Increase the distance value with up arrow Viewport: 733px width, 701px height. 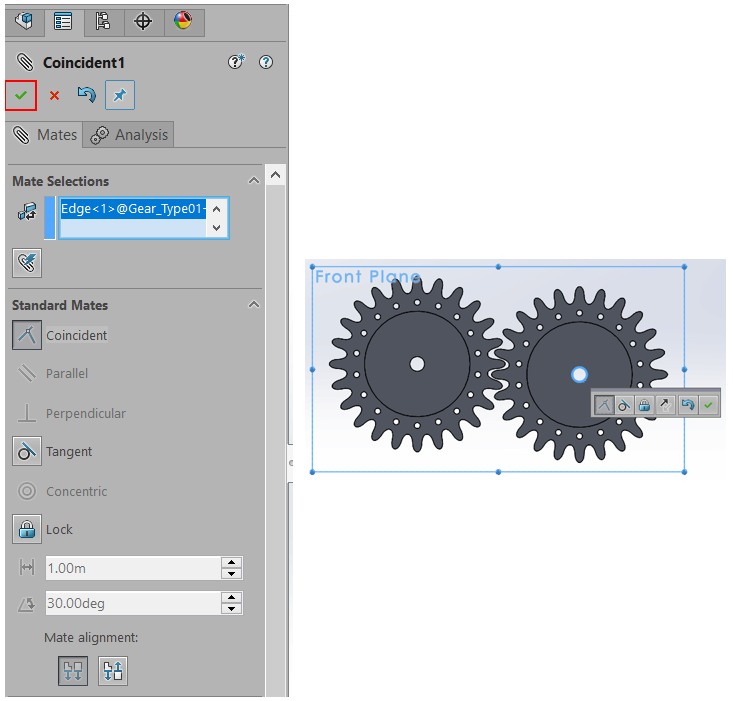pos(231,562)
